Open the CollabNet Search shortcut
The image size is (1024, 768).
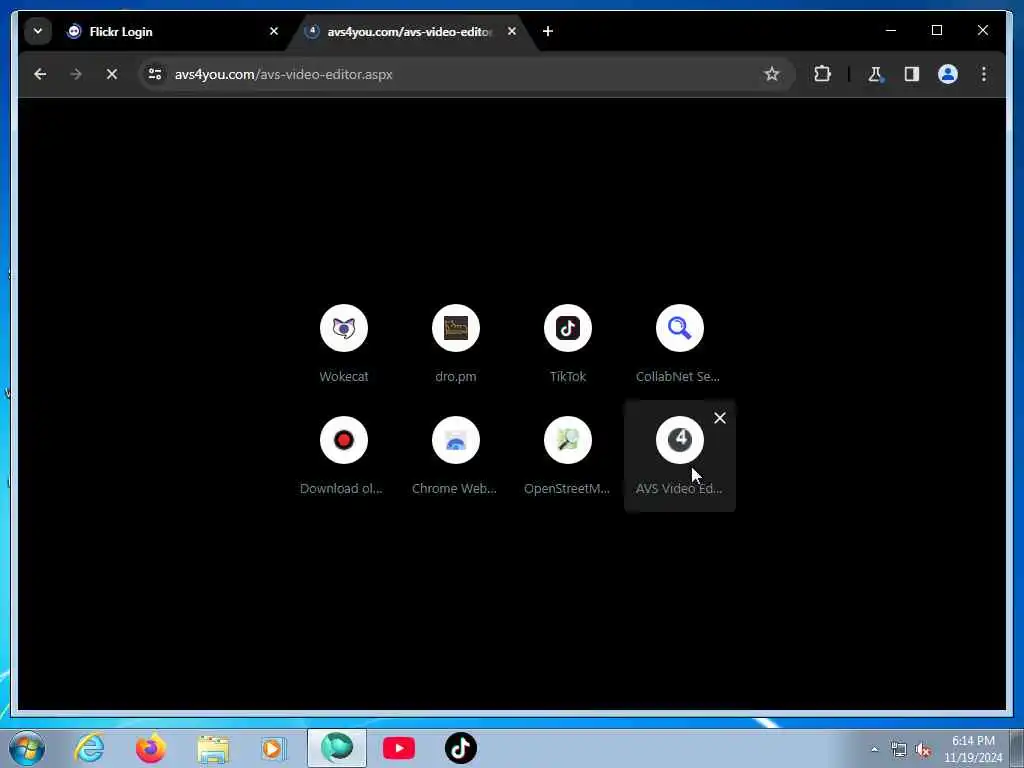pyautogui.click(x=679, y=344)
